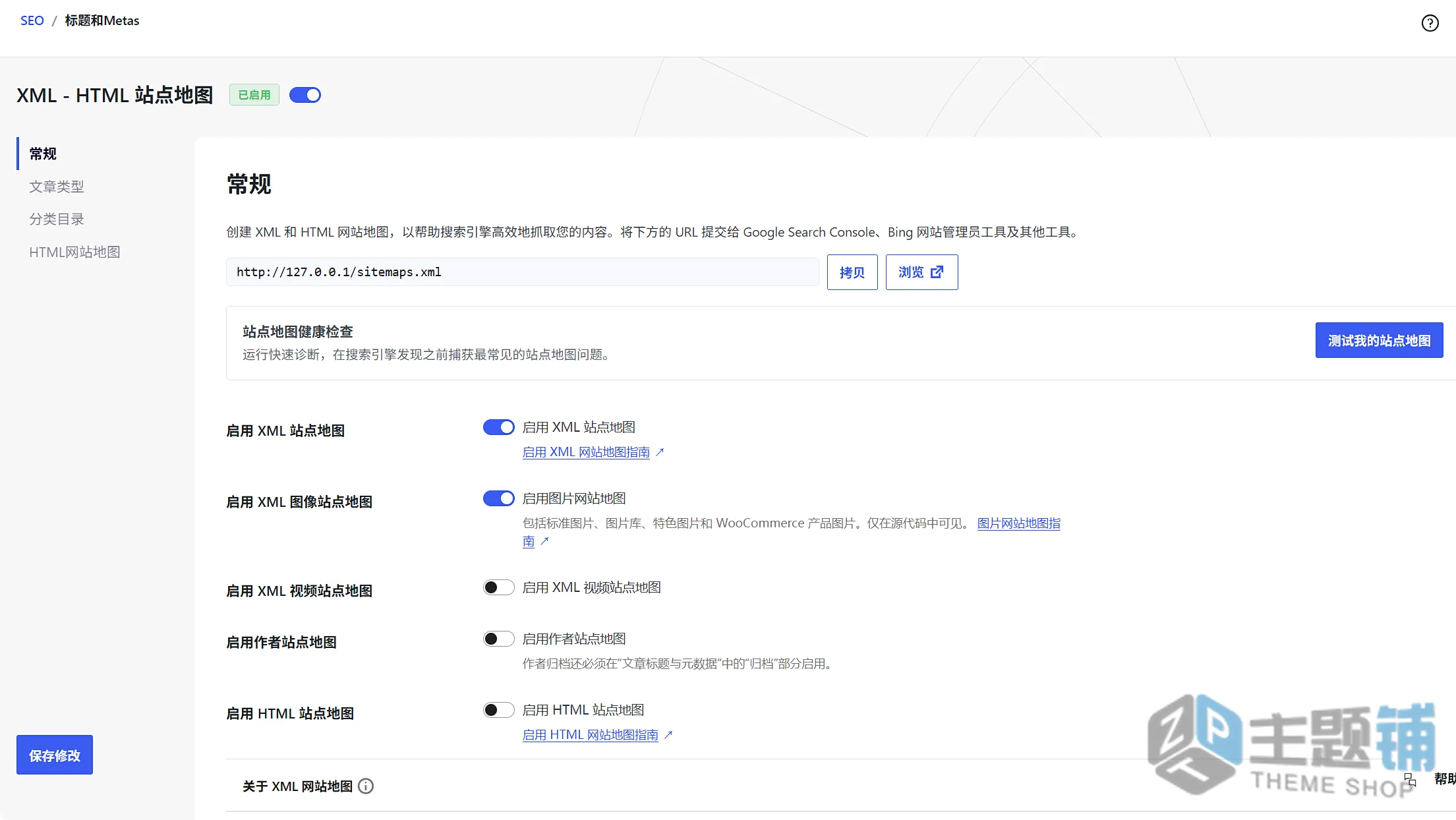The height and width of the screenshot is (820, 1456).
Task: Open the 分类目录 sidebar tab
Action: click(x=57, y=219)
